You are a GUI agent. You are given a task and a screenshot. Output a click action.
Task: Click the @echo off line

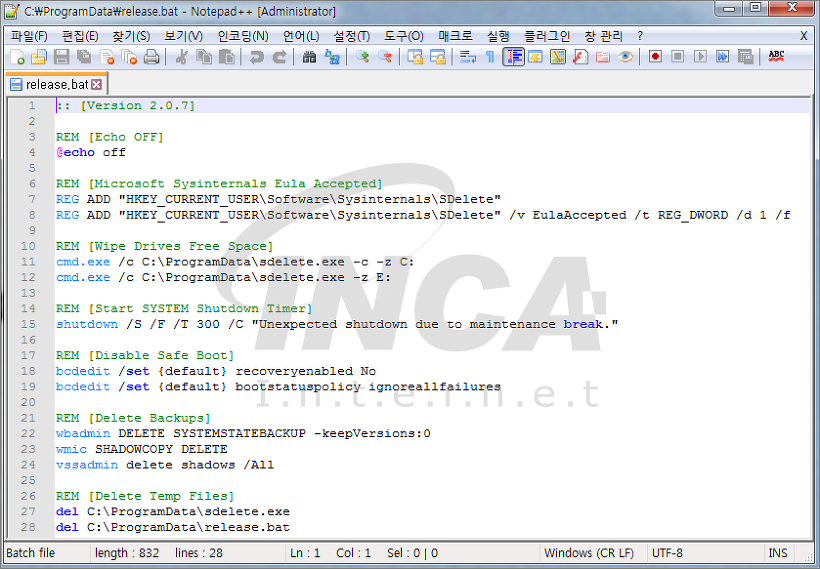click(90, 152)
